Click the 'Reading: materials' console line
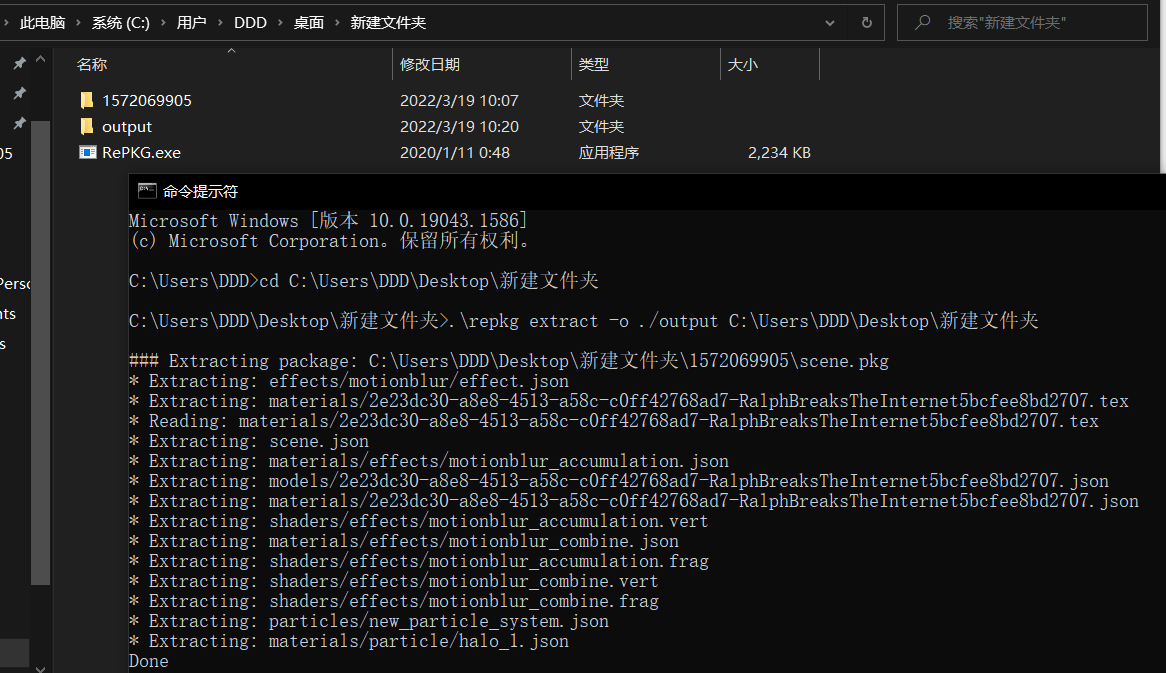The image size is (1166, 673). tap(613, 421)
